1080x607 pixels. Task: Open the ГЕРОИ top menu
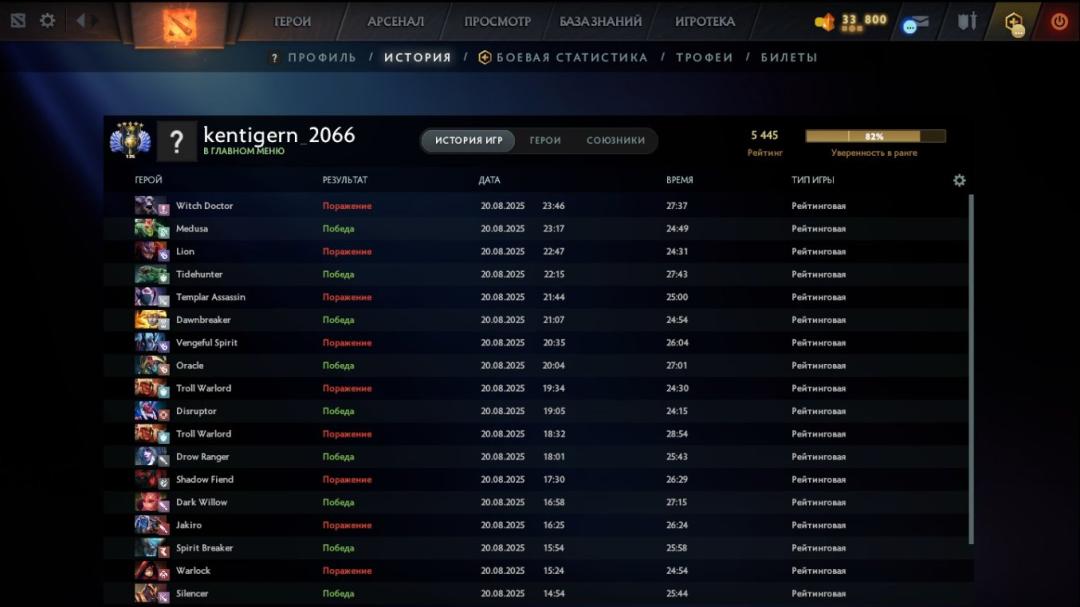tap(293, 21)
